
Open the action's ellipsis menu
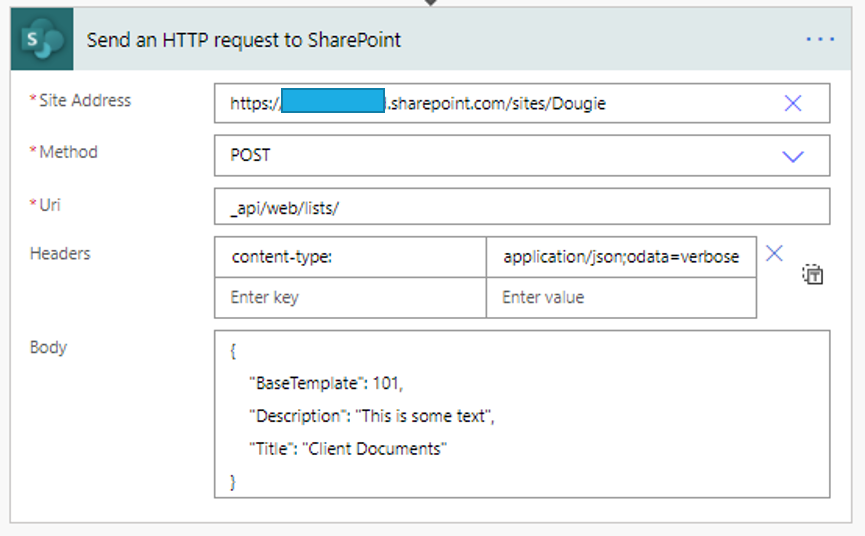819,40
